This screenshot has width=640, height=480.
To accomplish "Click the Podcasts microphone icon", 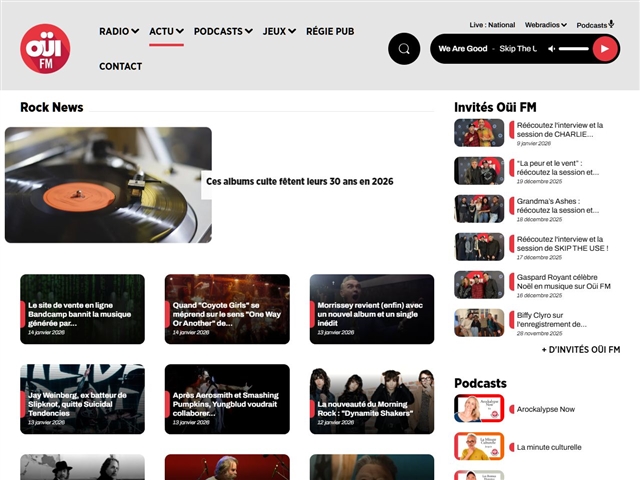I will pyautogui.click(x=611, y=24).
